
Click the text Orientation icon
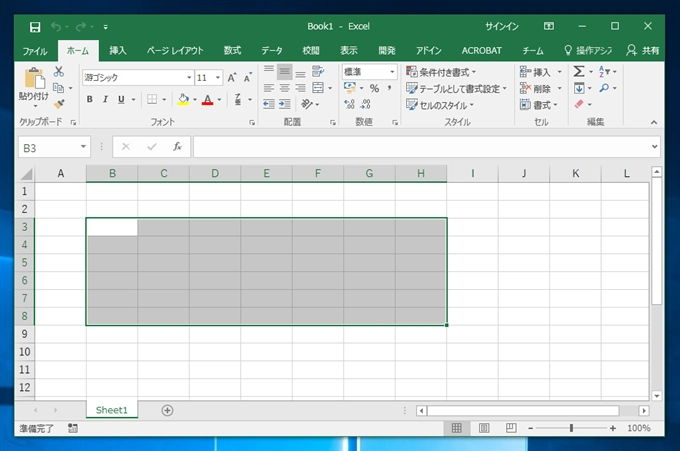307,104
